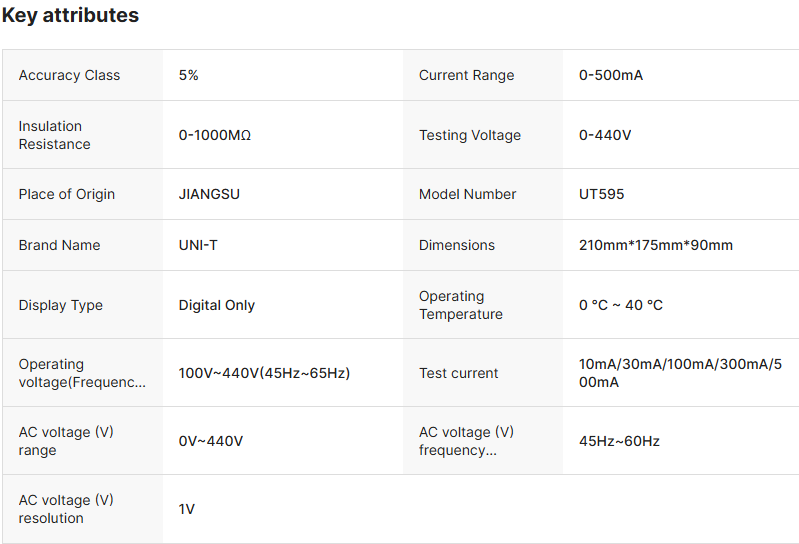Select the JIANGSU value
799x544 pixels.
pos(209,194)
